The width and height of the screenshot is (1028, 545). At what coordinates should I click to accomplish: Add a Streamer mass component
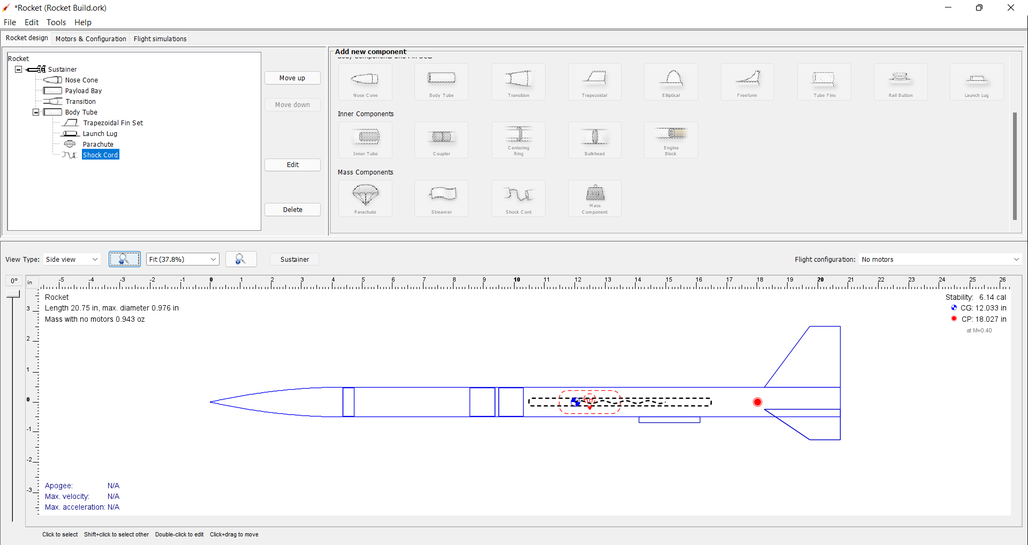[442, 198]
